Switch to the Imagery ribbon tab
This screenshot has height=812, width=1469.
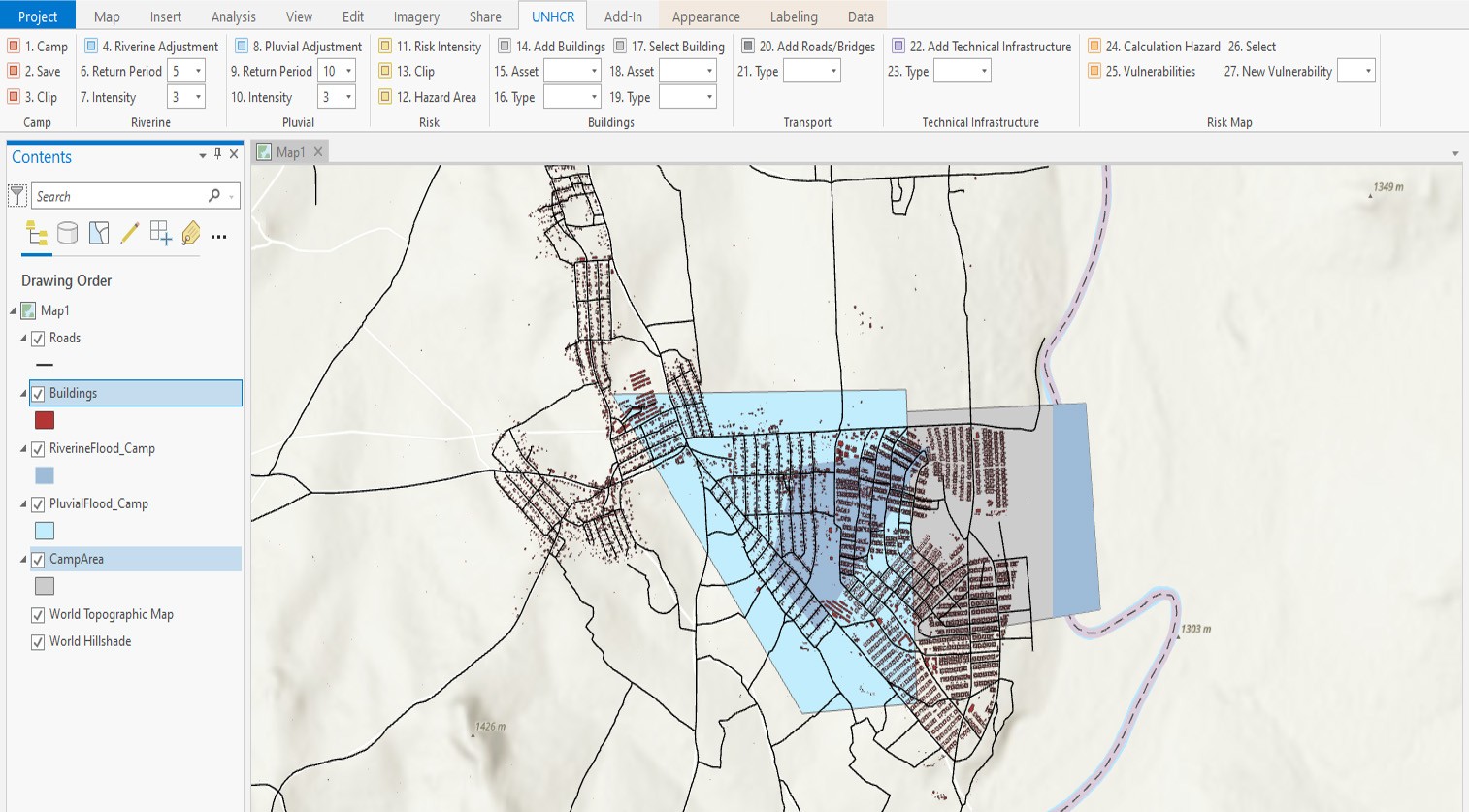click(415, 16)
